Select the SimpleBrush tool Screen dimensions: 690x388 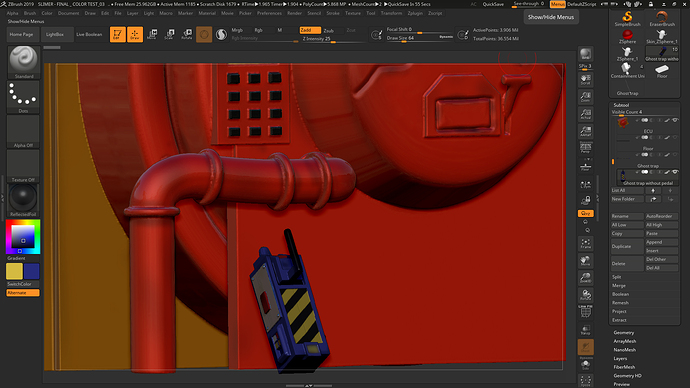click(x=628, y=19)
